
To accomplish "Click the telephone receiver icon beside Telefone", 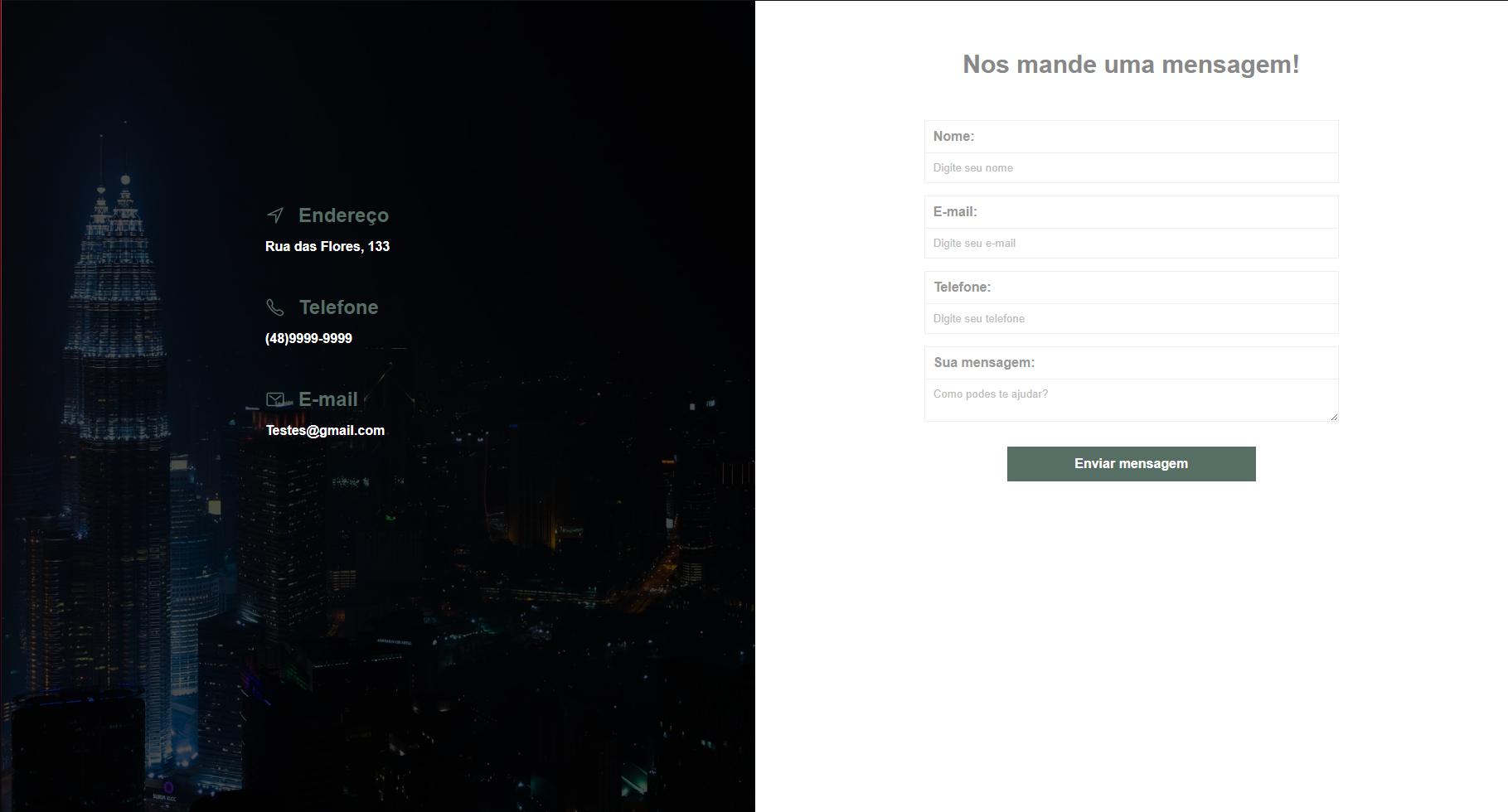I will point(275,307).
